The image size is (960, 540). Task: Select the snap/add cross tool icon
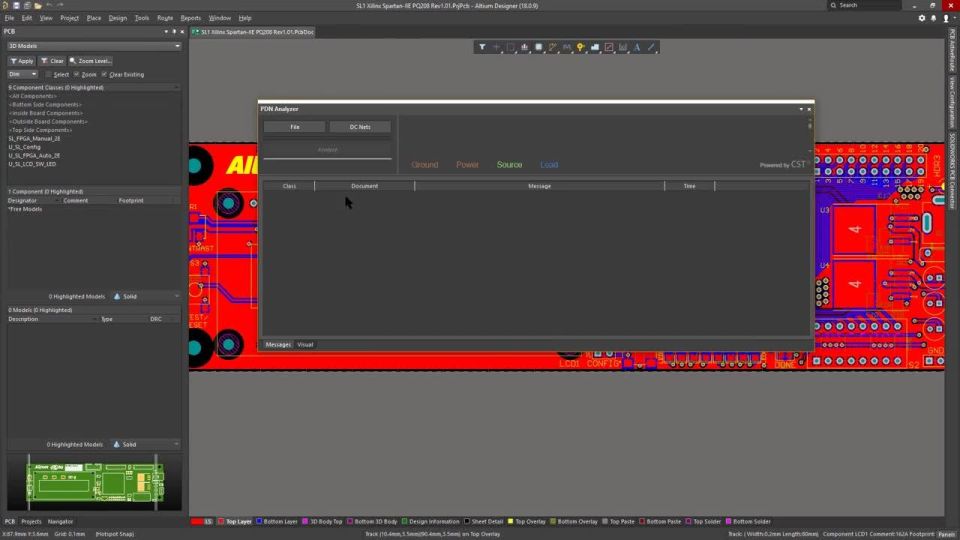(497, 47)
